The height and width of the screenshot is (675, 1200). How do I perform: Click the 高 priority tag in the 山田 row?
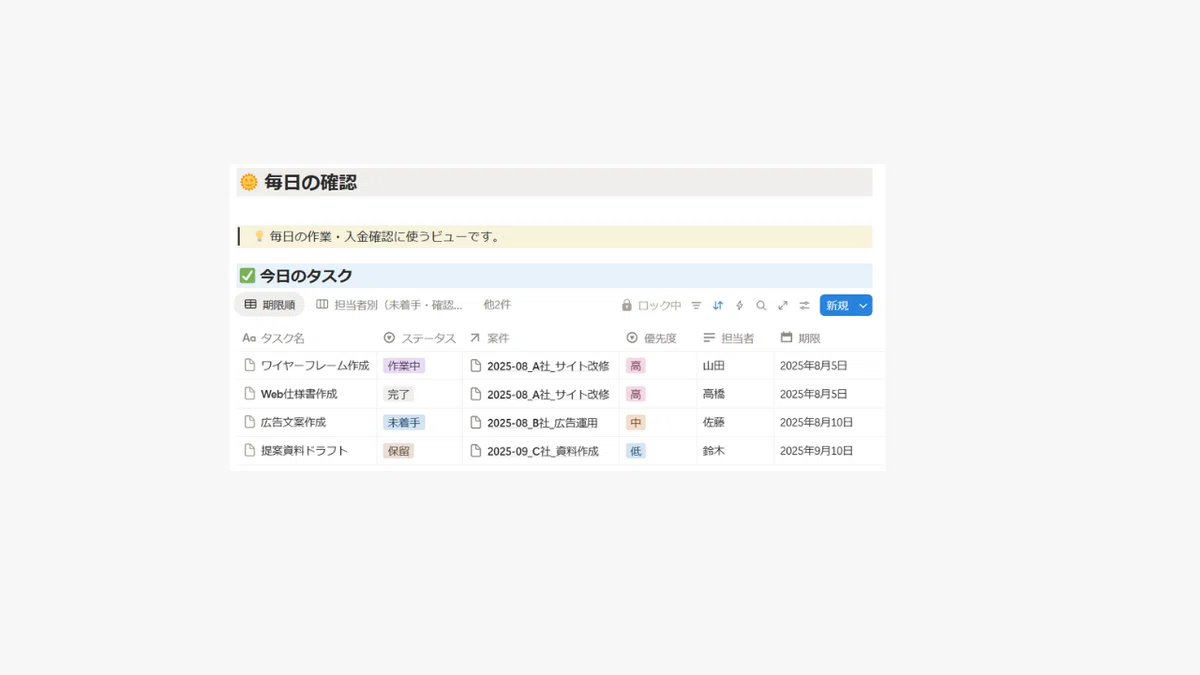[x=636, y=366]
